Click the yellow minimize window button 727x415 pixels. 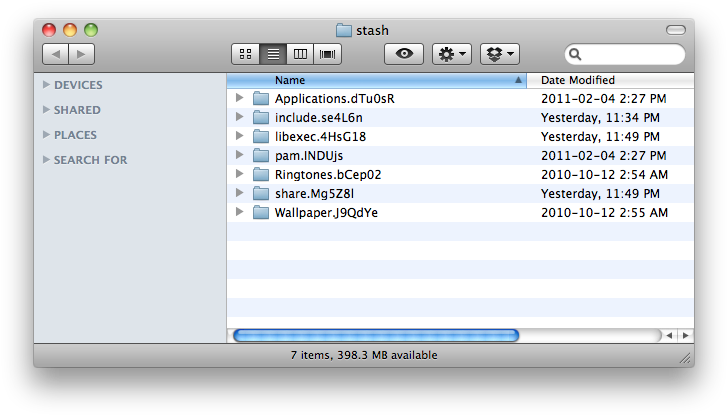(70, 30)
